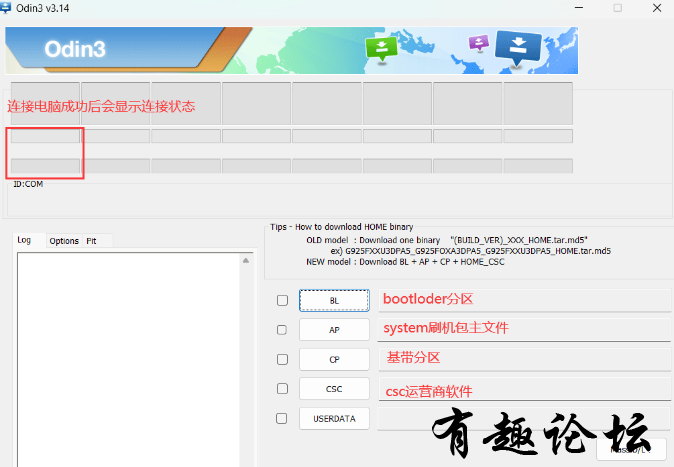Click the purple transfer icon in banner
Viewport: 674px width, 467px height.
tap(479, 43)
